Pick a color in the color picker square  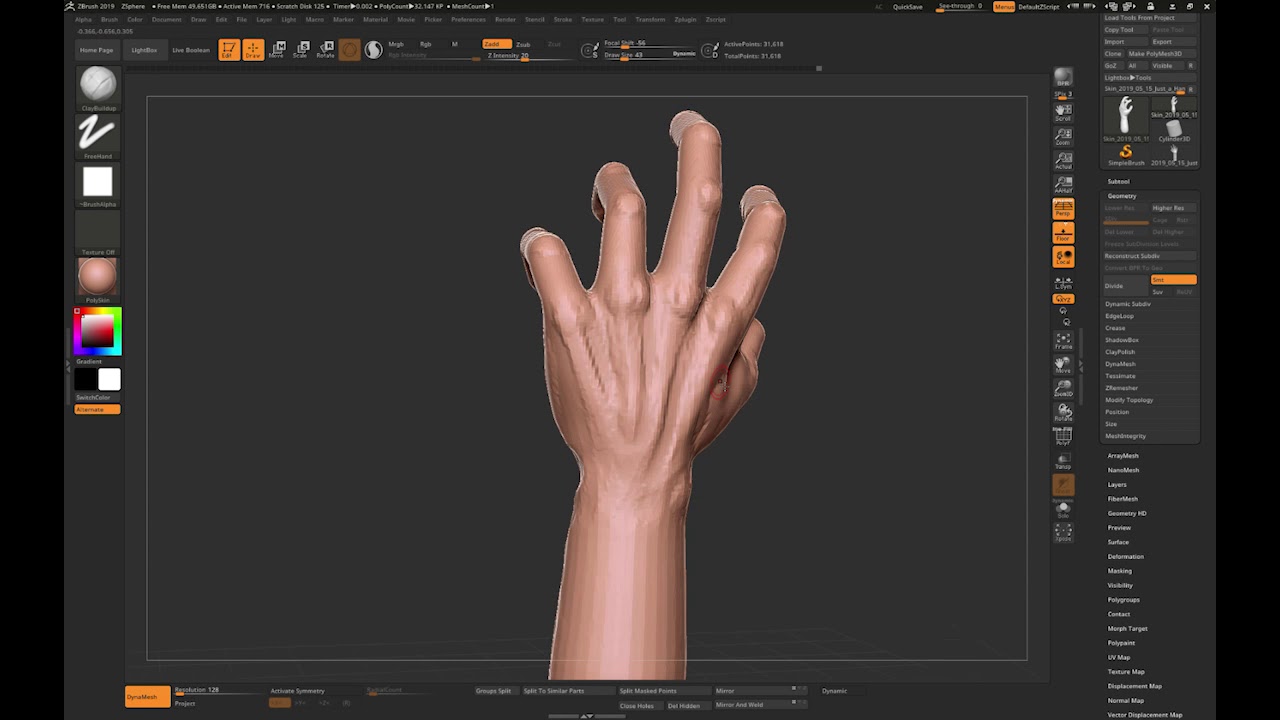pos(98,331)
